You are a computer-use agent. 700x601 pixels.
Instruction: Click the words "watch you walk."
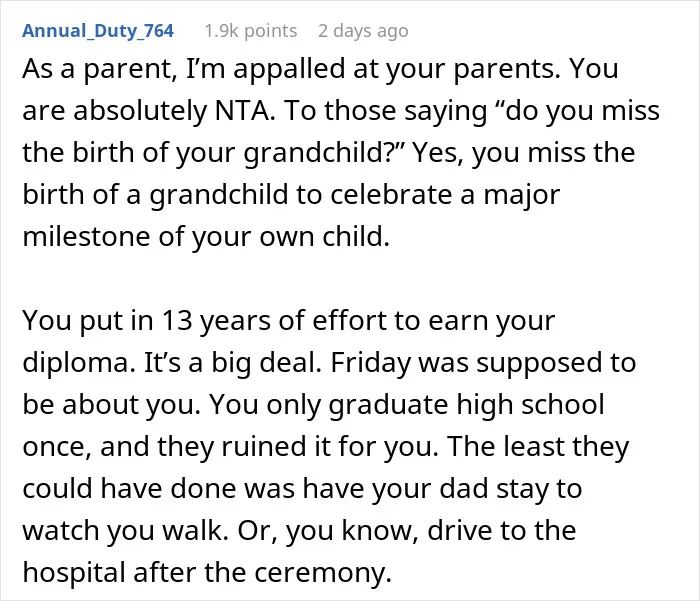[126, 530]
